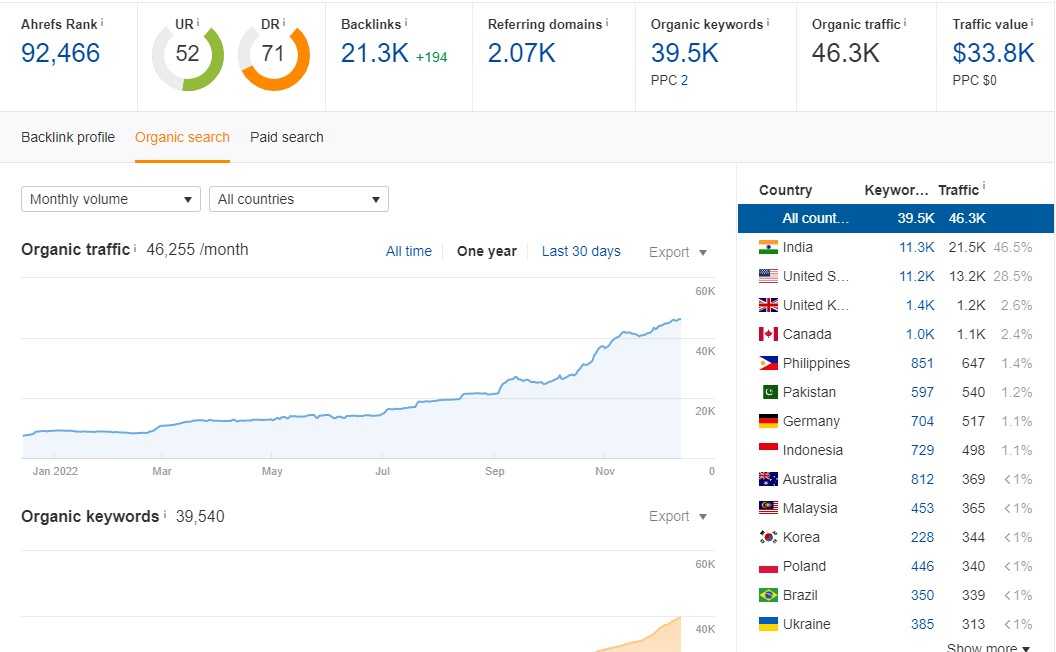
Task: Click the Pakistan flag icon
Action: click(770, 392)
